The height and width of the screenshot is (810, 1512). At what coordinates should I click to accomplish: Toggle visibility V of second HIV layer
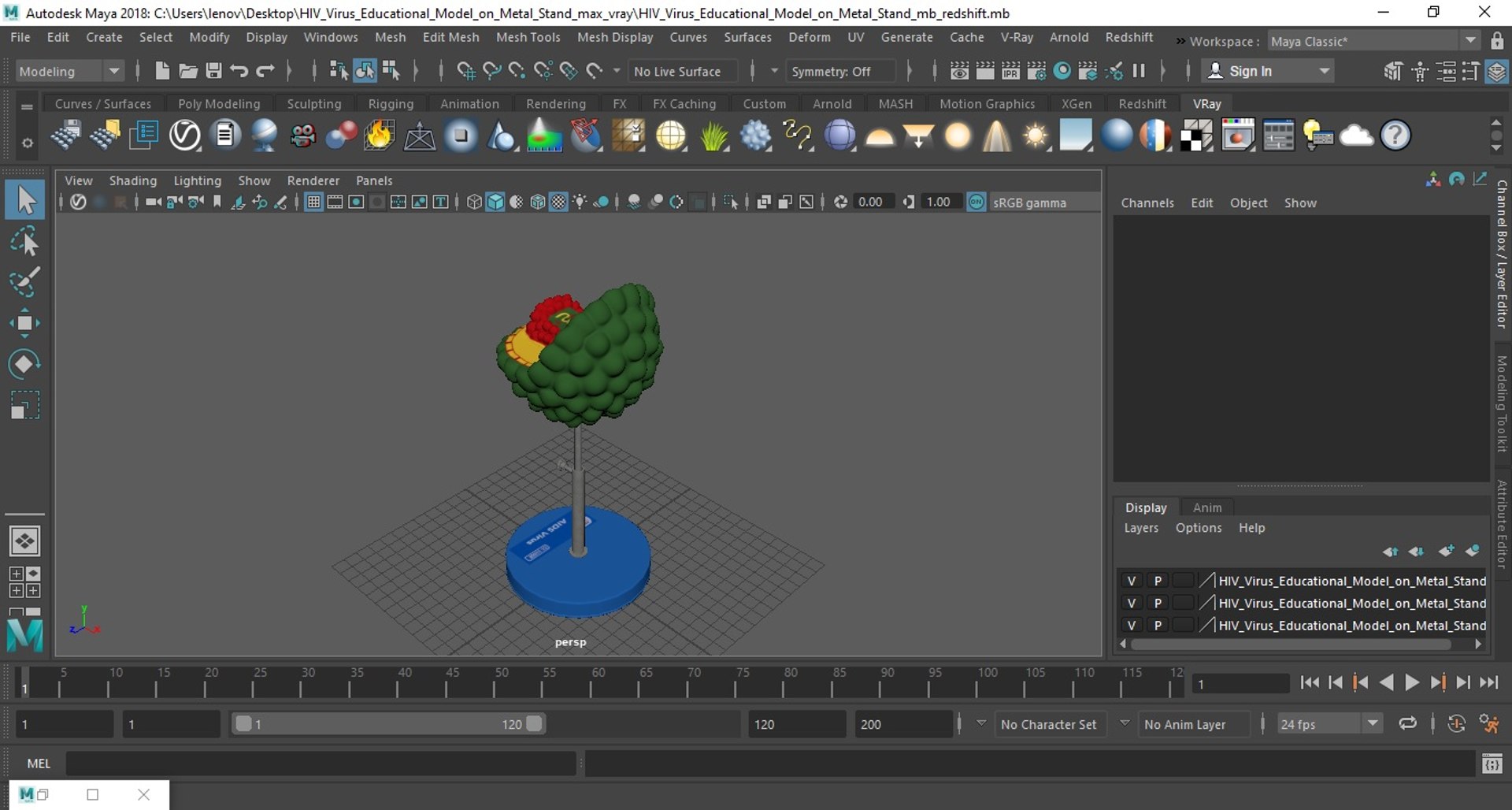coord(1132,603)
